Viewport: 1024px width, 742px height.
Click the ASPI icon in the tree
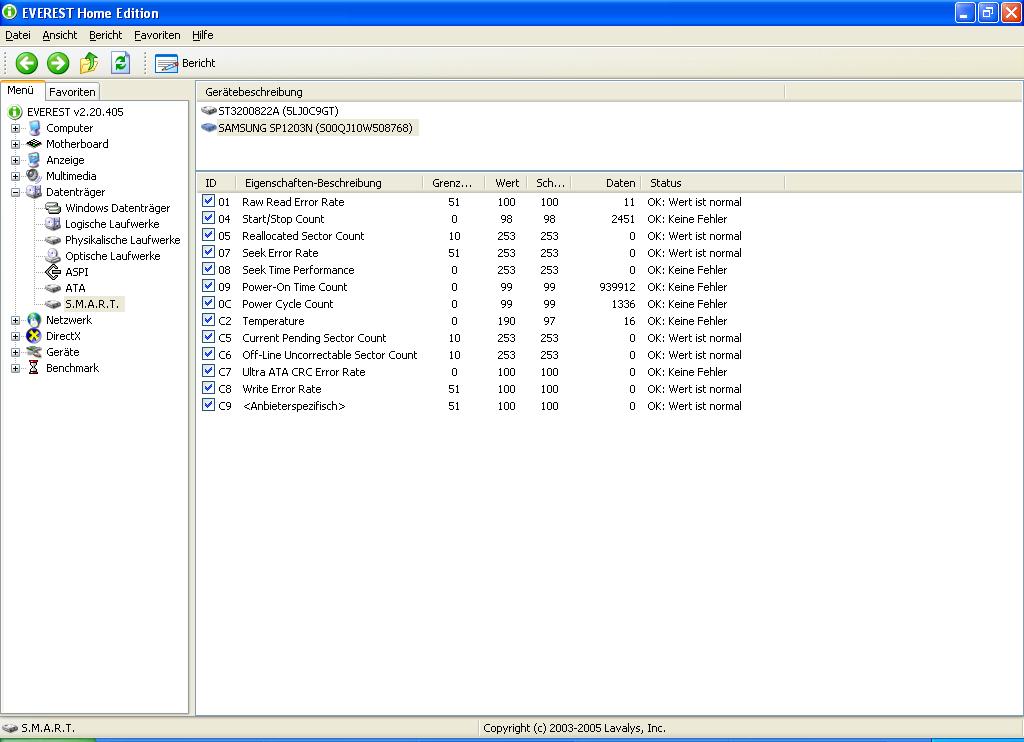coord(53,272)
